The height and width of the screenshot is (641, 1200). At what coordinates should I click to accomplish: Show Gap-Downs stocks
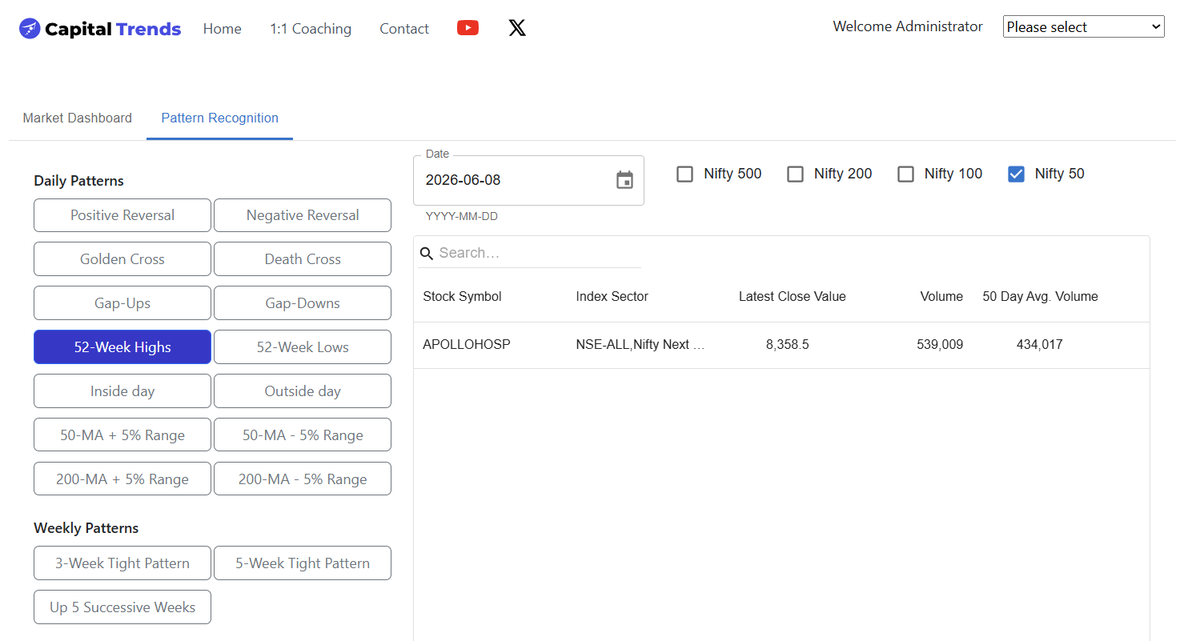coord(303,303)
